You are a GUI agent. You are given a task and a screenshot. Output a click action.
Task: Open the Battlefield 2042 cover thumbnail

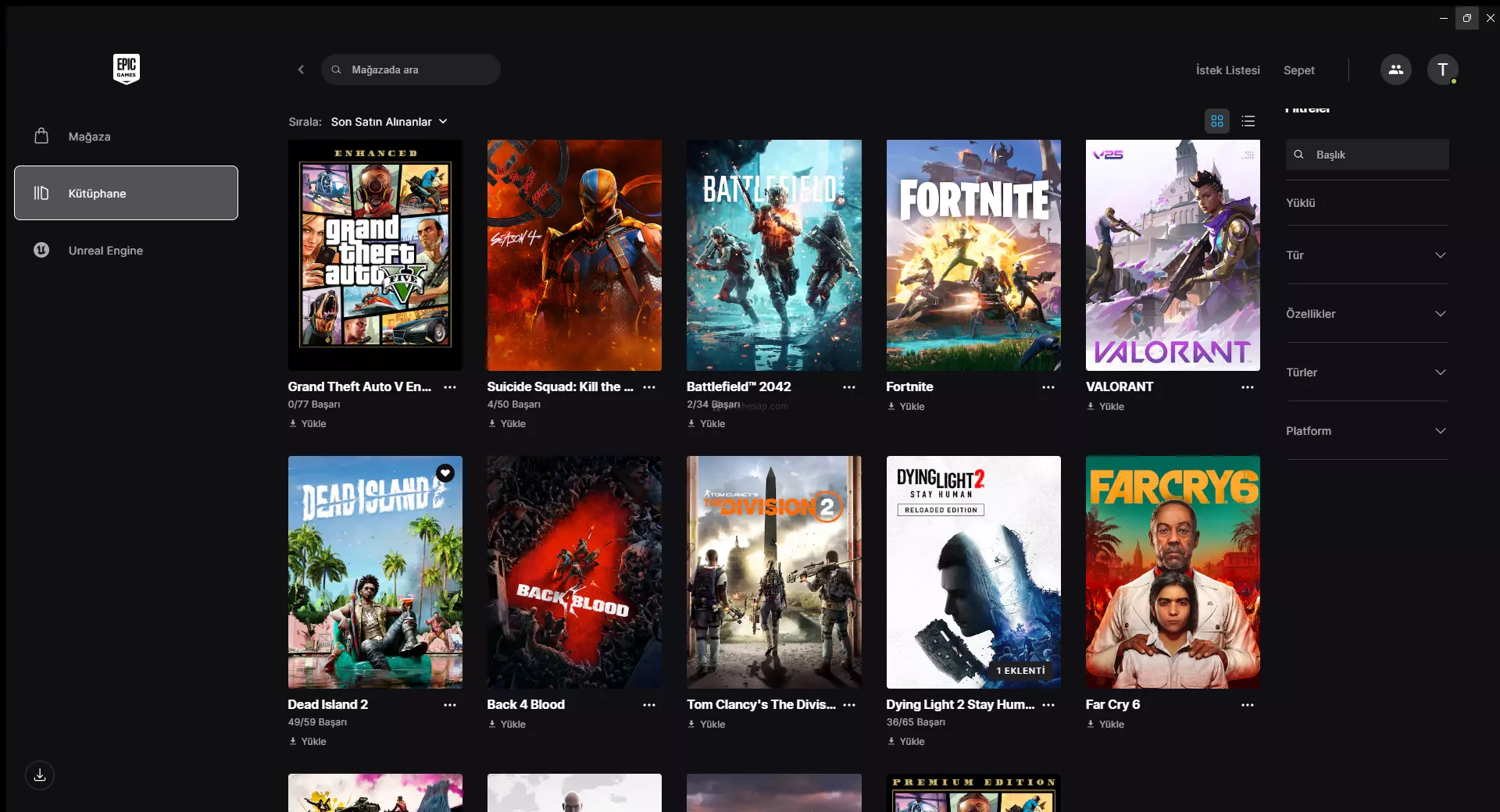pyautogui.click(x=773, y=255)
